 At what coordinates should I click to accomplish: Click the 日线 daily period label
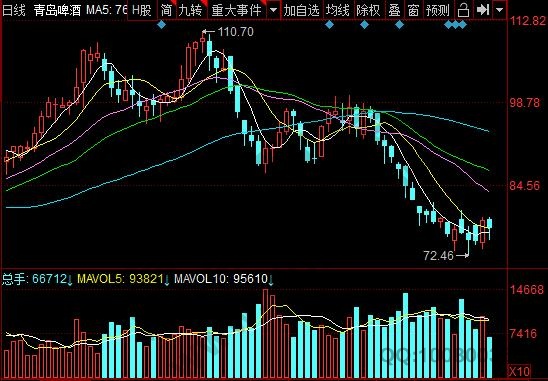click(x=14, y=10)
